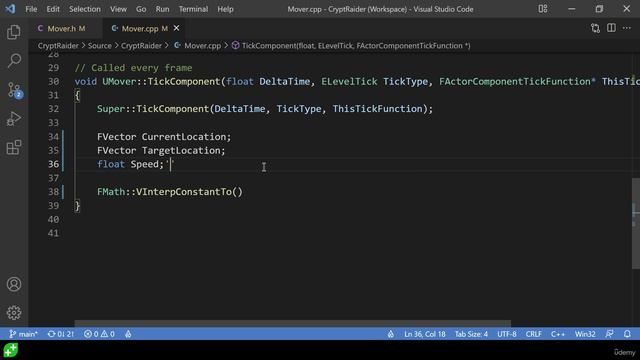Click the flame icon before Ln 36

point(391,334)
